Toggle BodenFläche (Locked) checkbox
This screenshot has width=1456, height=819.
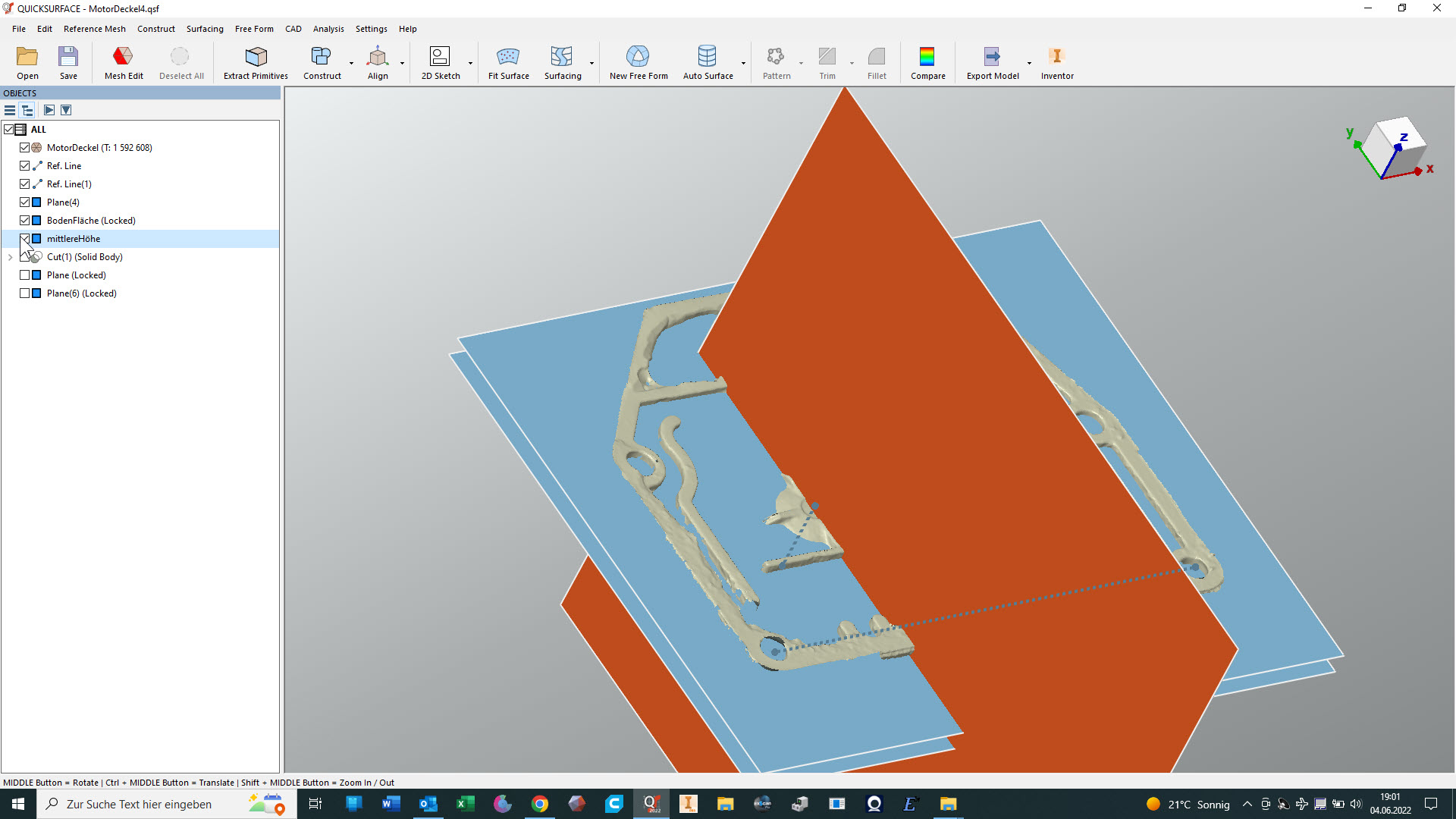click(25, 221)
